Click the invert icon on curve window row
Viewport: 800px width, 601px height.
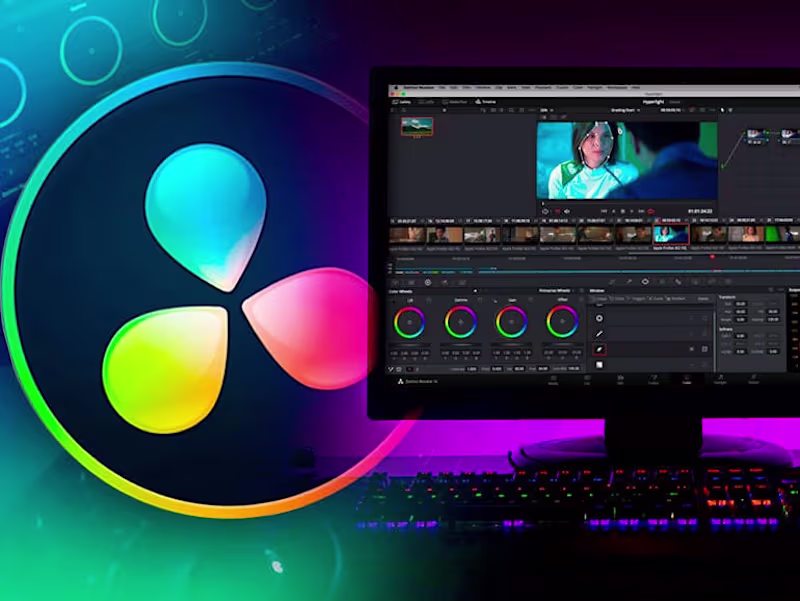[x=691, y=349]
